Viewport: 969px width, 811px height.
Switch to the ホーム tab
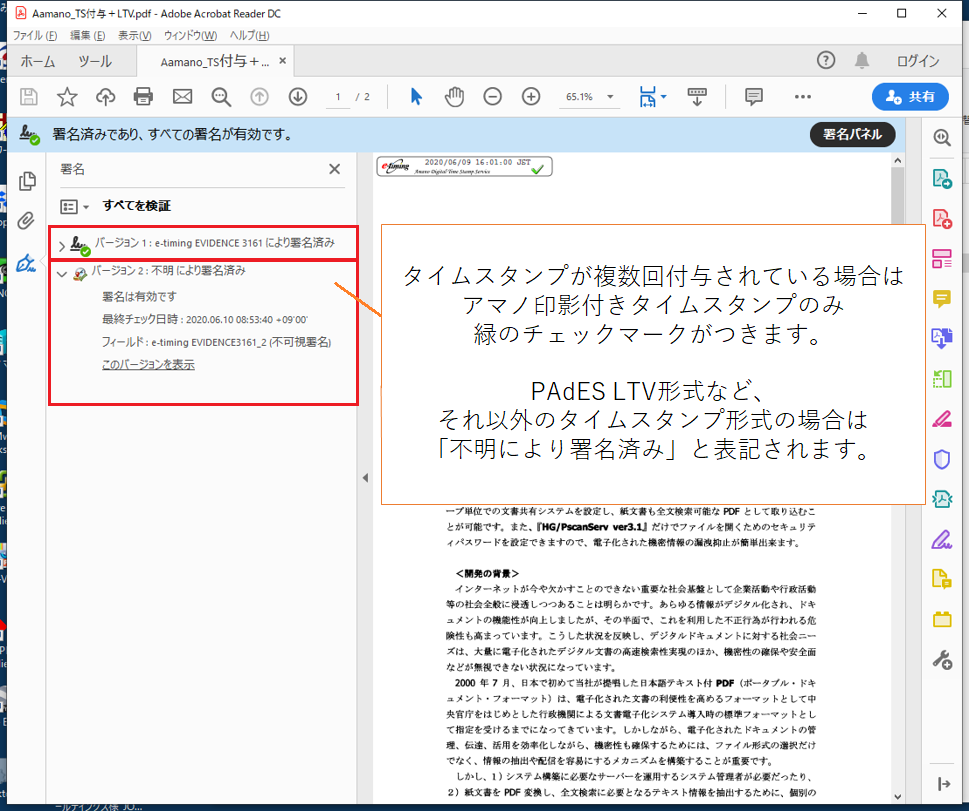[37, 61]
